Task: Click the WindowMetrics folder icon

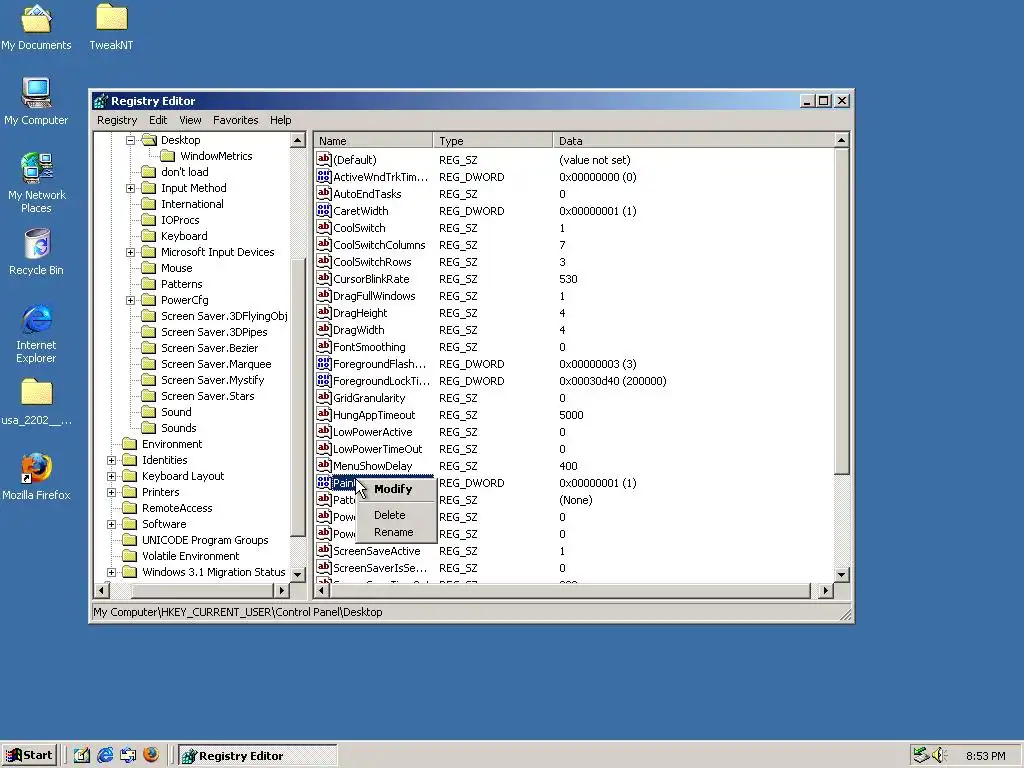Action: [168, 155]
